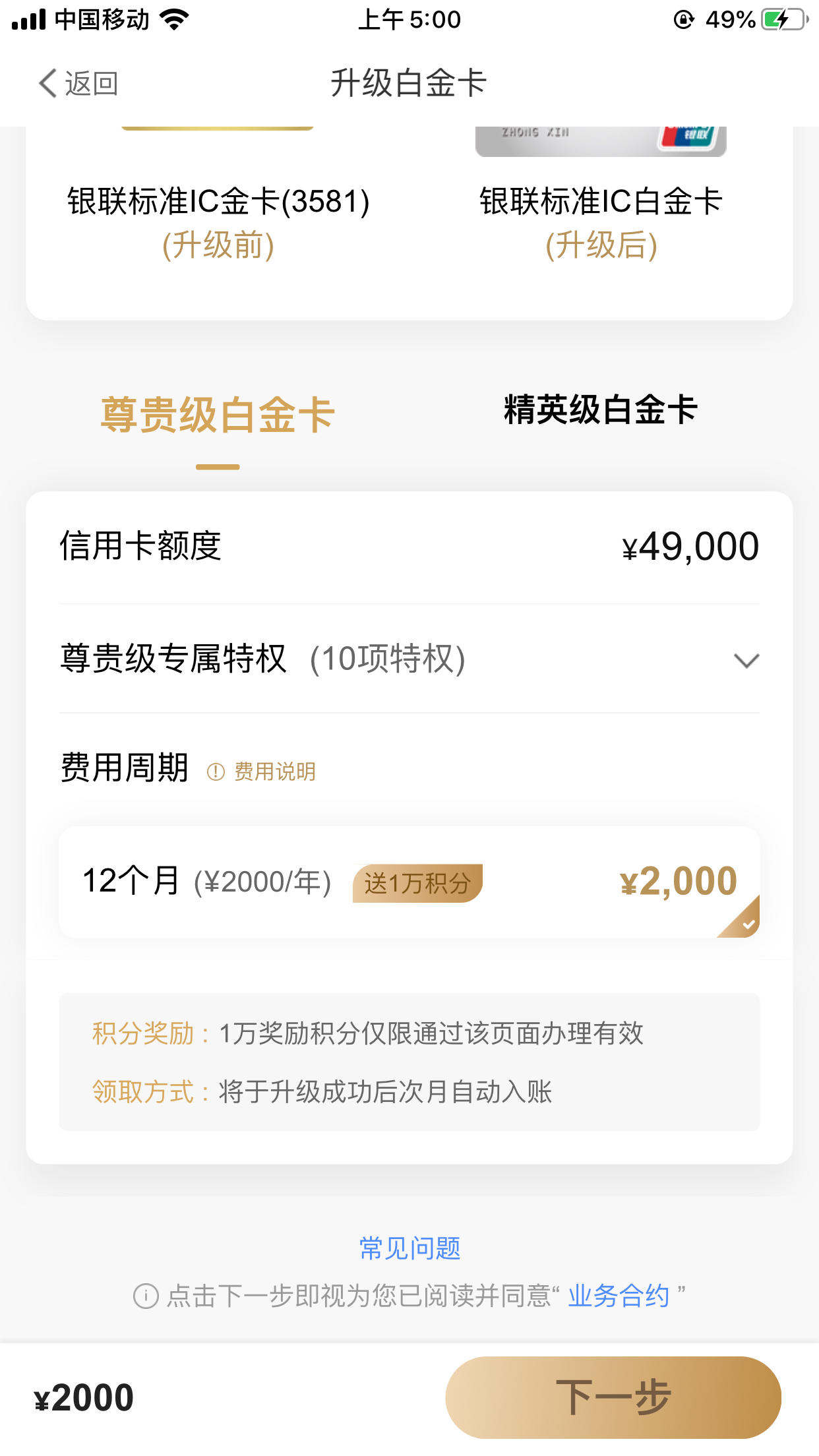Tap the UnionPay logo on platinum card

686,135
